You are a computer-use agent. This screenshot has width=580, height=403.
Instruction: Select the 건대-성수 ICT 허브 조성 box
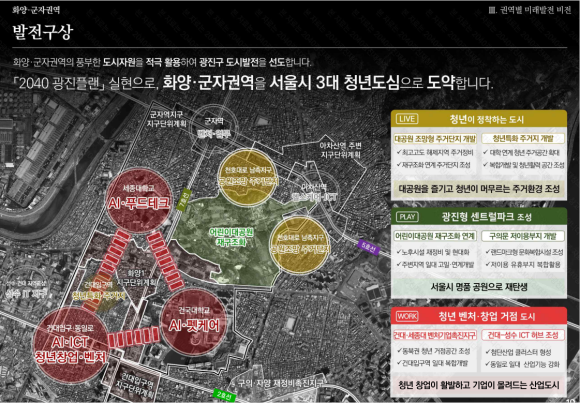click(523, 335)
